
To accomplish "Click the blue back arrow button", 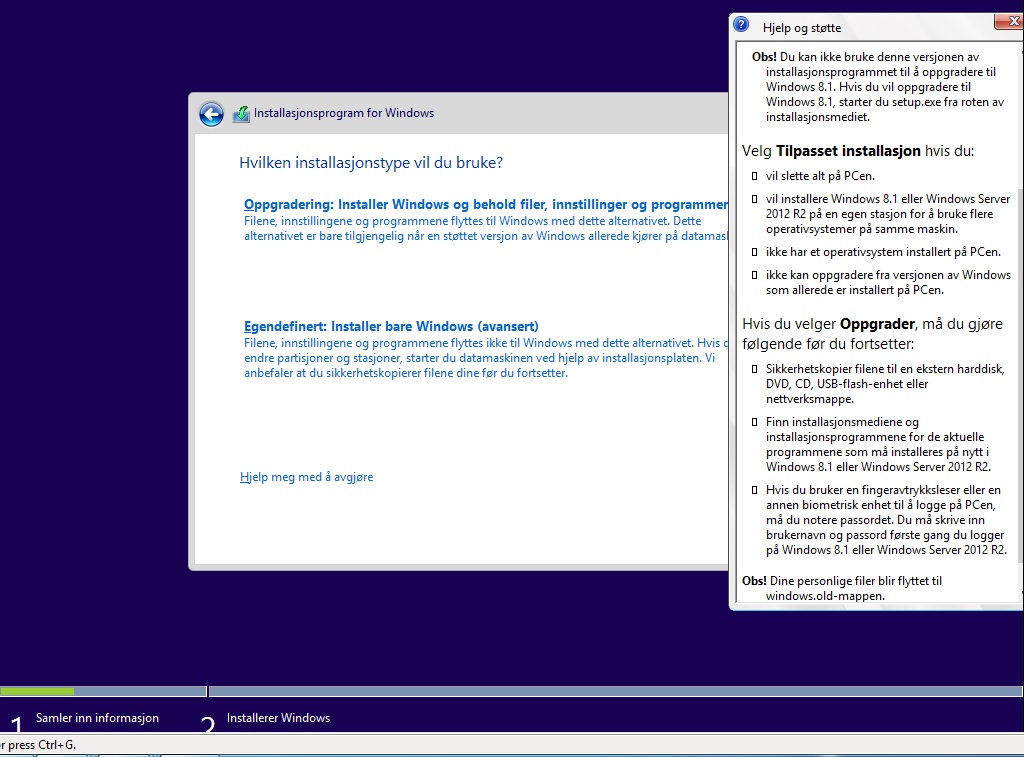I will click(x=211, y=114).
